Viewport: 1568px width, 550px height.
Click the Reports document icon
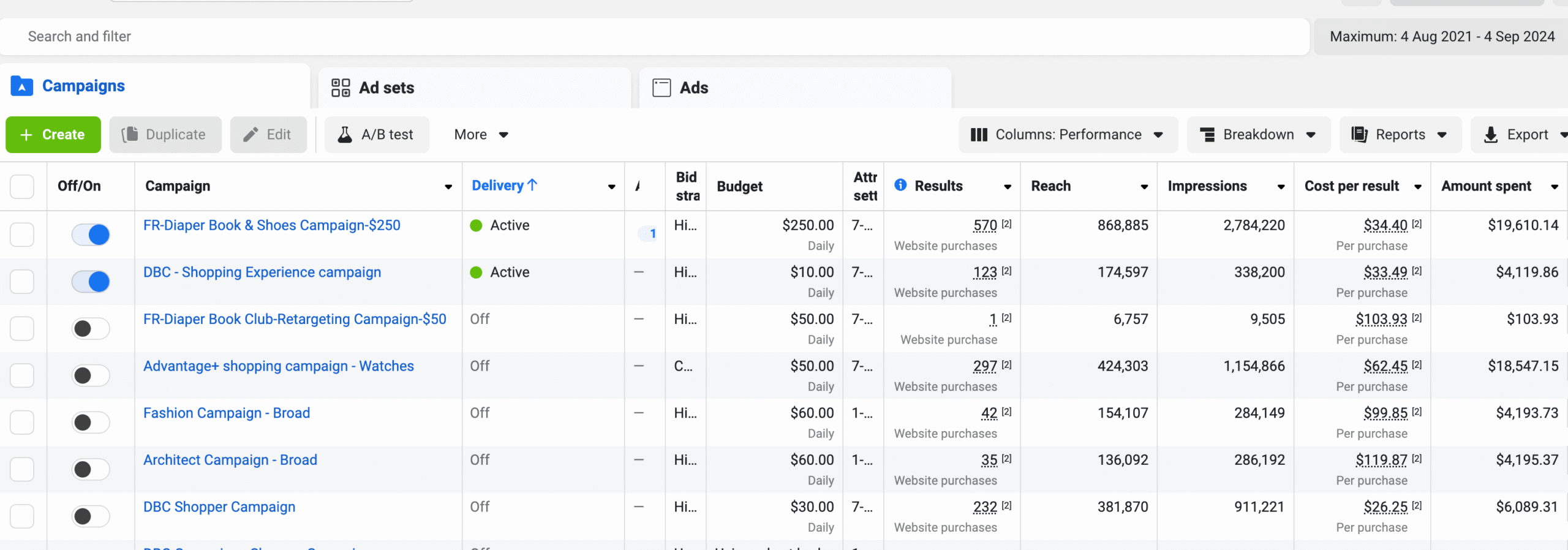1359,135
